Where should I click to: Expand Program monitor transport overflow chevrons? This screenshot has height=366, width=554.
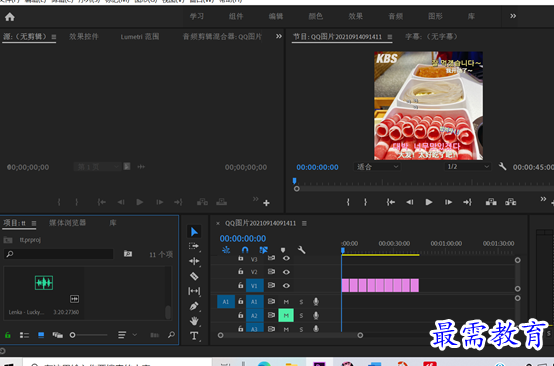pyautogui.click(x=543, y=199)
